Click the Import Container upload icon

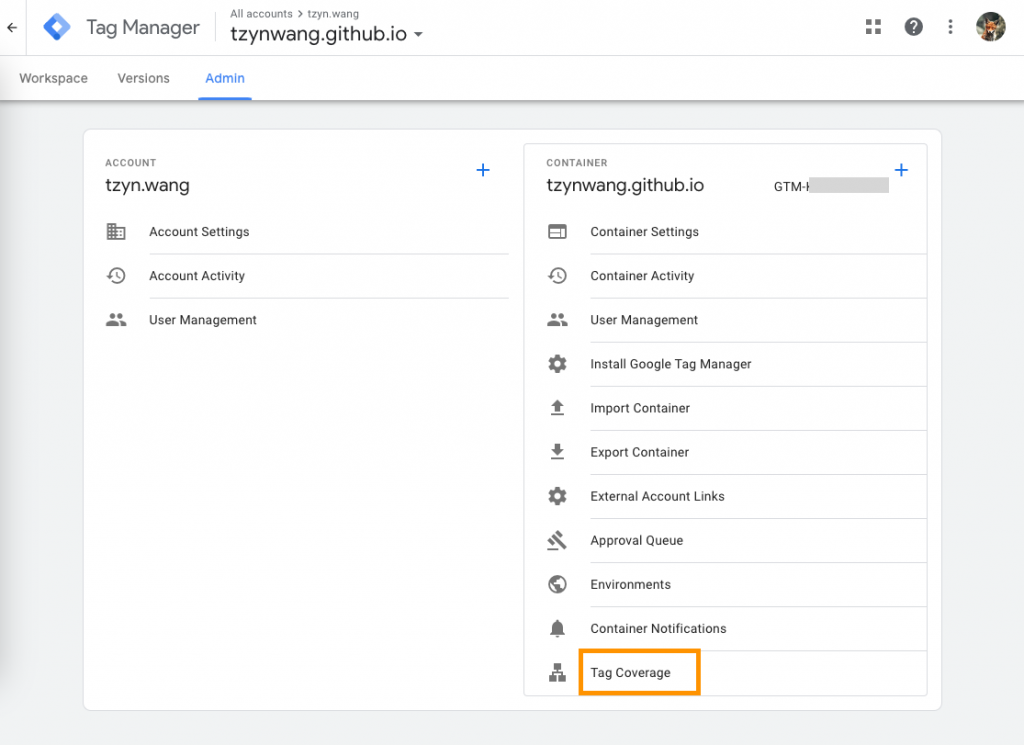(557, 408)
